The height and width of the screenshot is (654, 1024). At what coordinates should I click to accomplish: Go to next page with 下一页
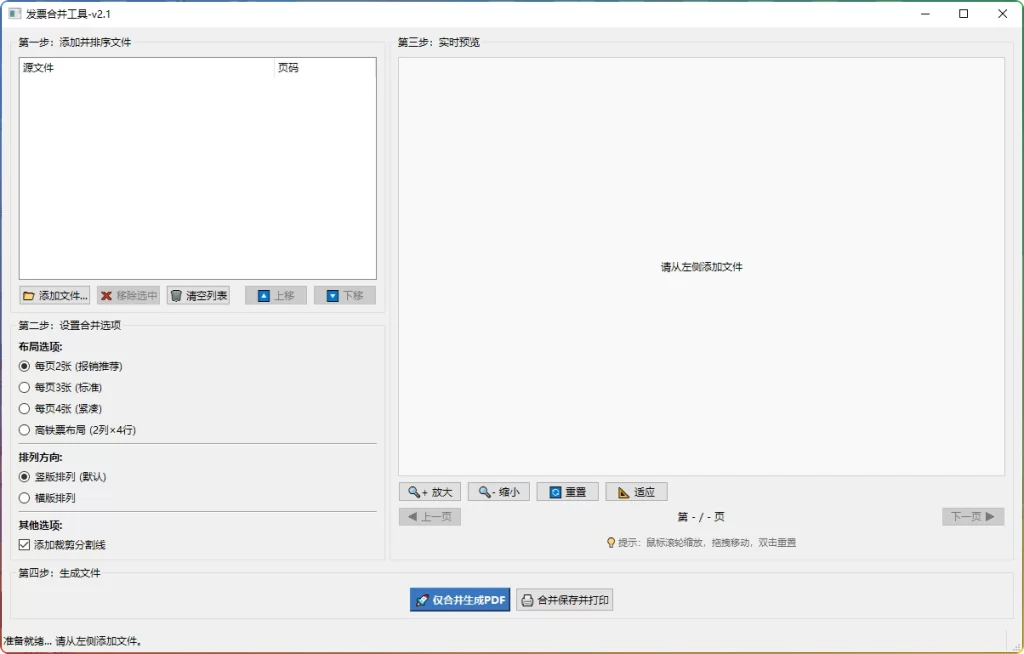972,516
